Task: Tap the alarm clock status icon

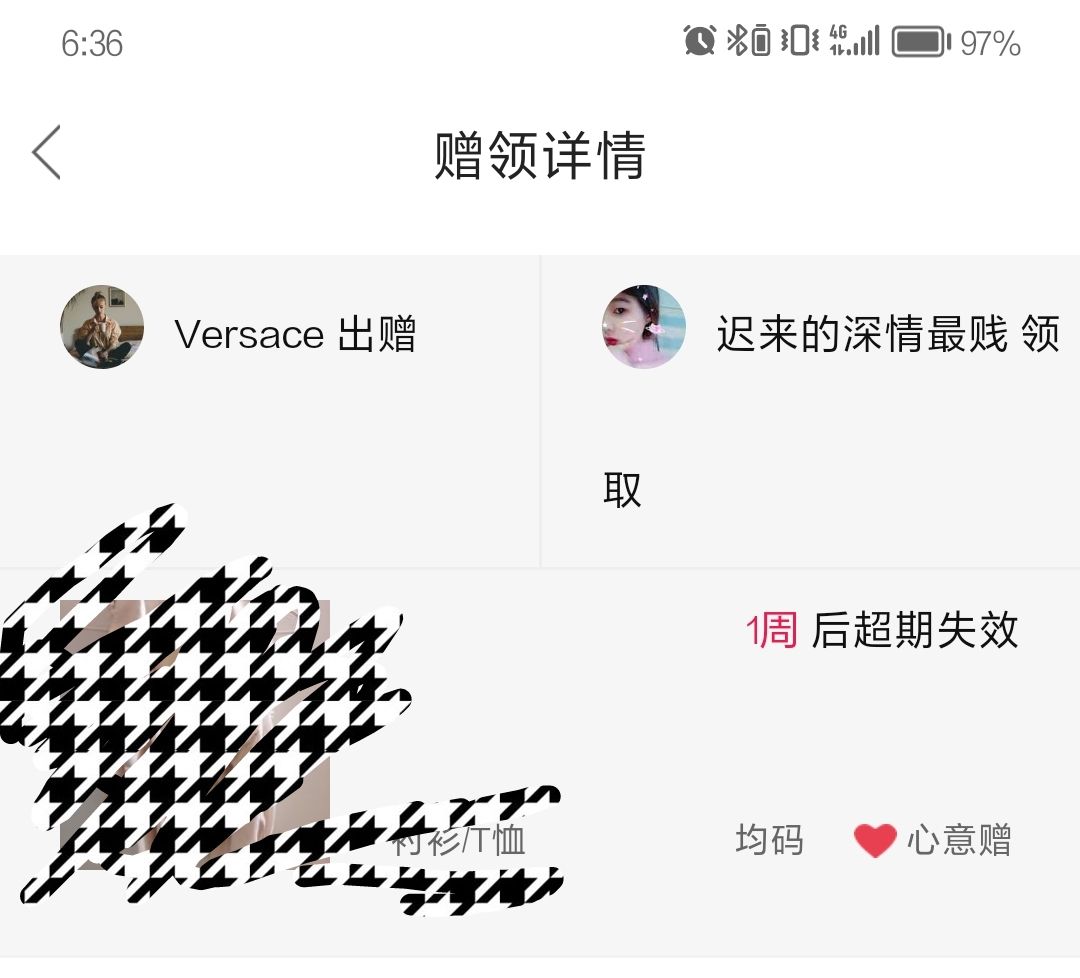Action: 699,41
